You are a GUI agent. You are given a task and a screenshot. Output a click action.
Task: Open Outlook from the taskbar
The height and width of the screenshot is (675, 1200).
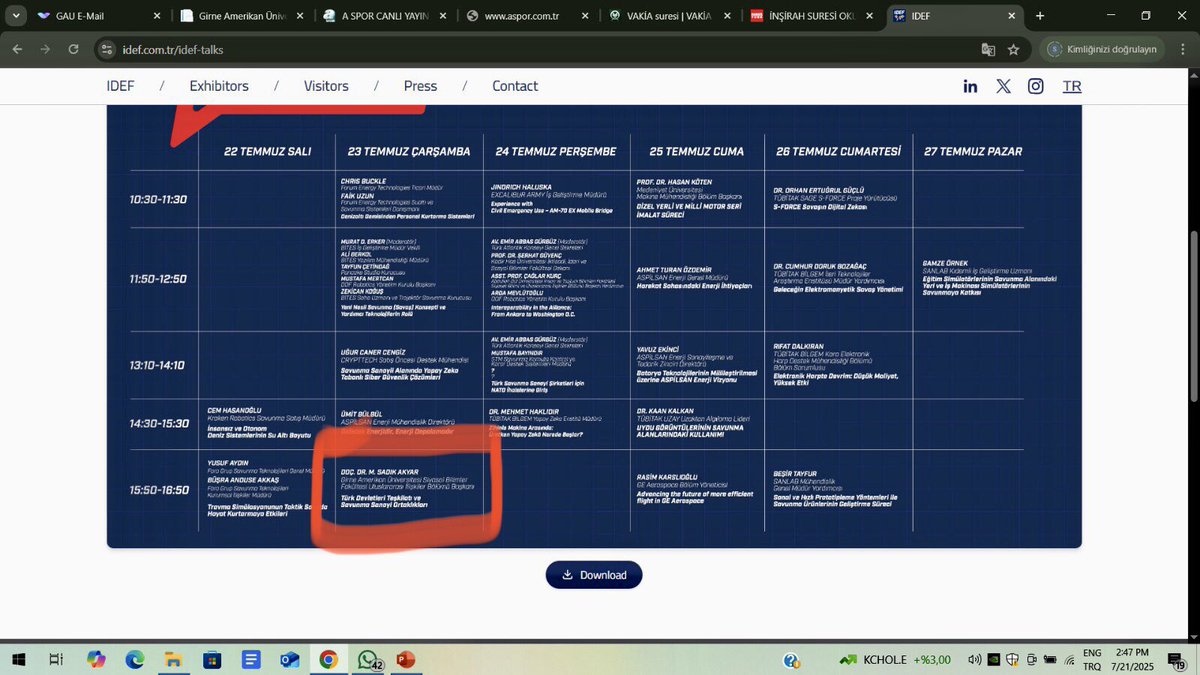(290, 660)
